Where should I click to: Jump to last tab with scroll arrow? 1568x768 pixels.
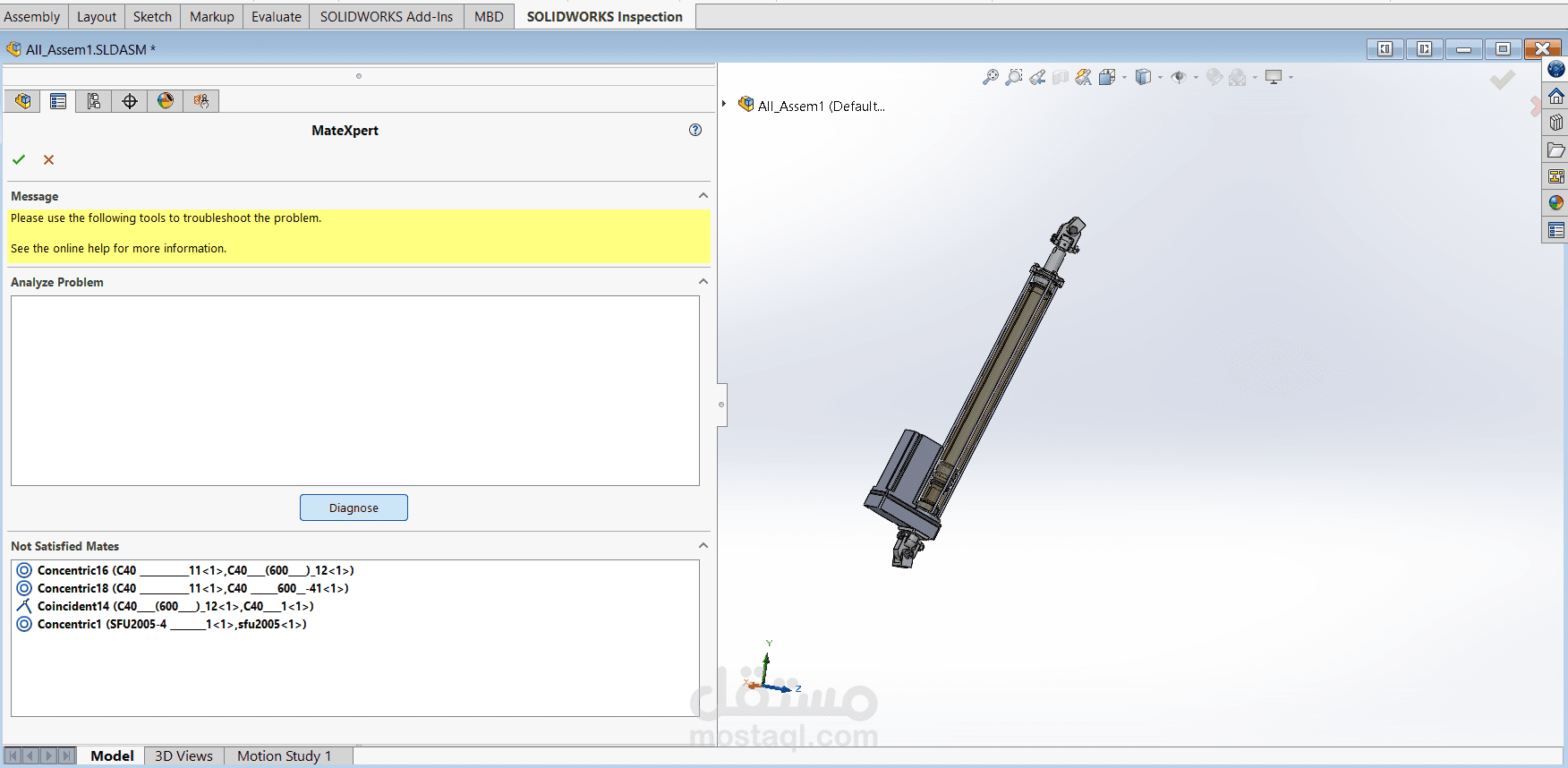(x=66, y=755)
